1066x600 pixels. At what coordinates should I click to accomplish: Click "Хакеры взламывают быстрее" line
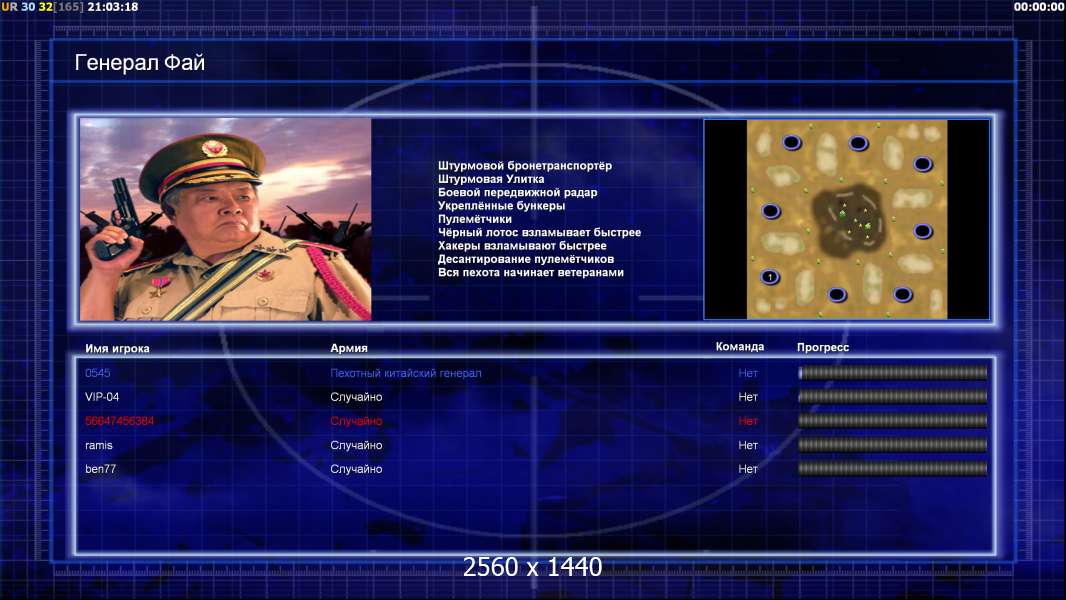pyautogui.click(x=522, y=245)
